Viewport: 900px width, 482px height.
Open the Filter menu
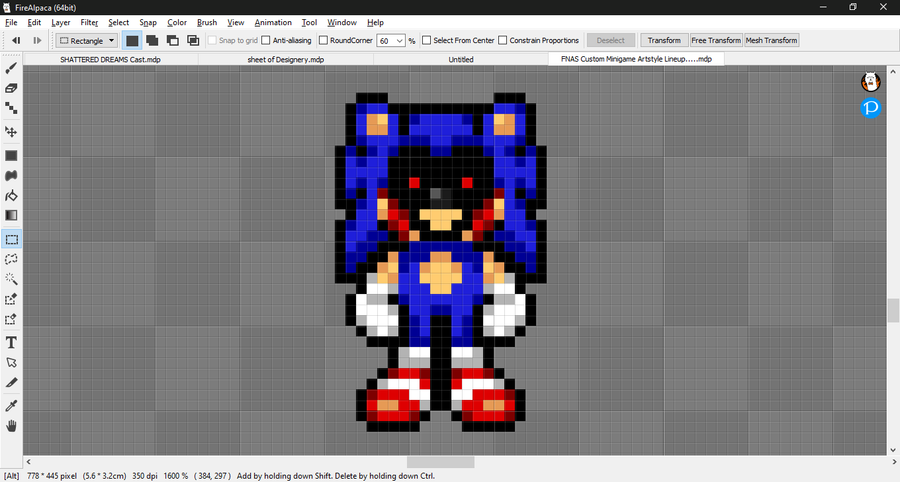(x=89, y=22)
